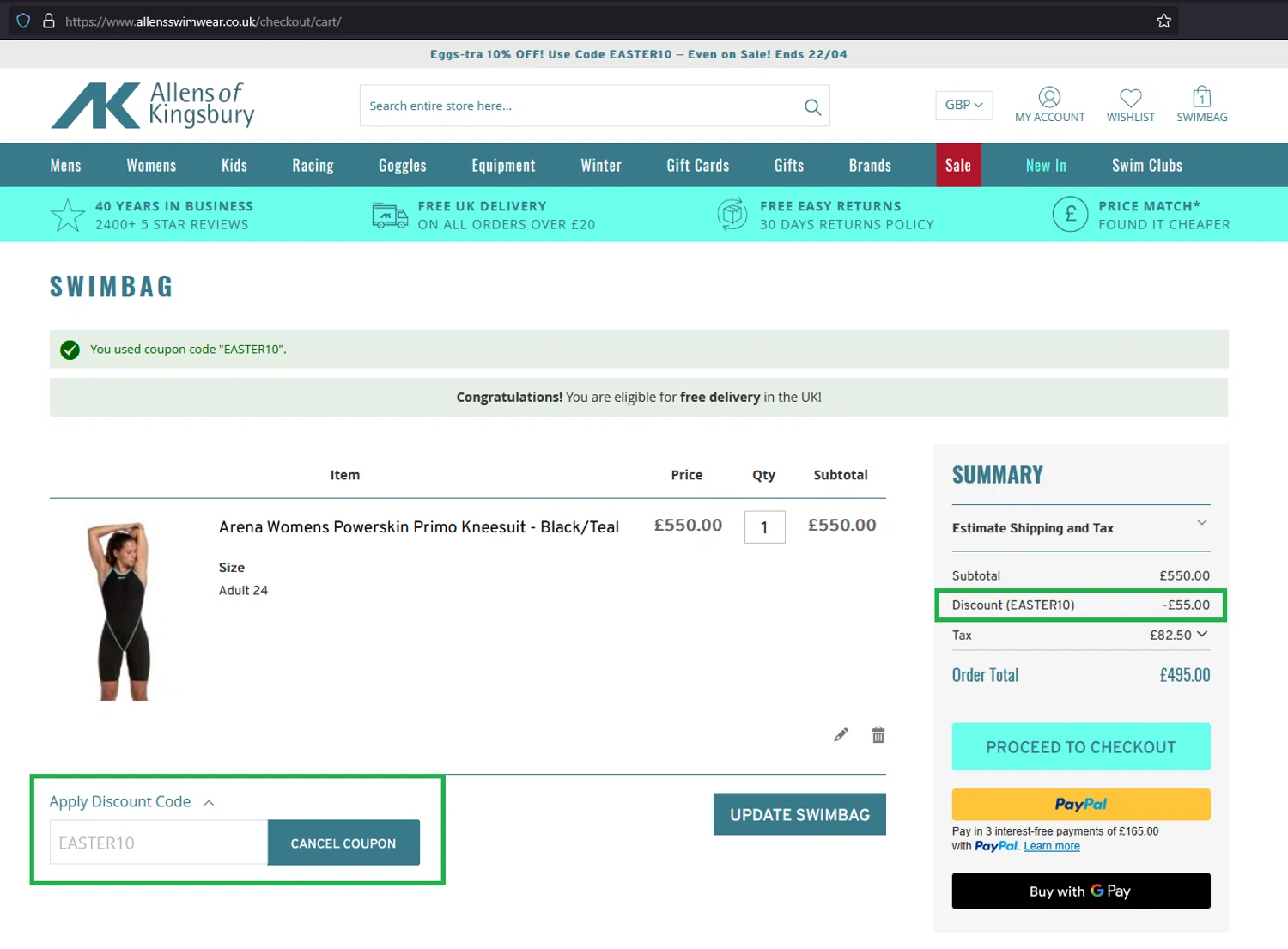Click Proceed to Checkout button
The width and height of the screenshot is (1288, 949).
(1080, 746)
